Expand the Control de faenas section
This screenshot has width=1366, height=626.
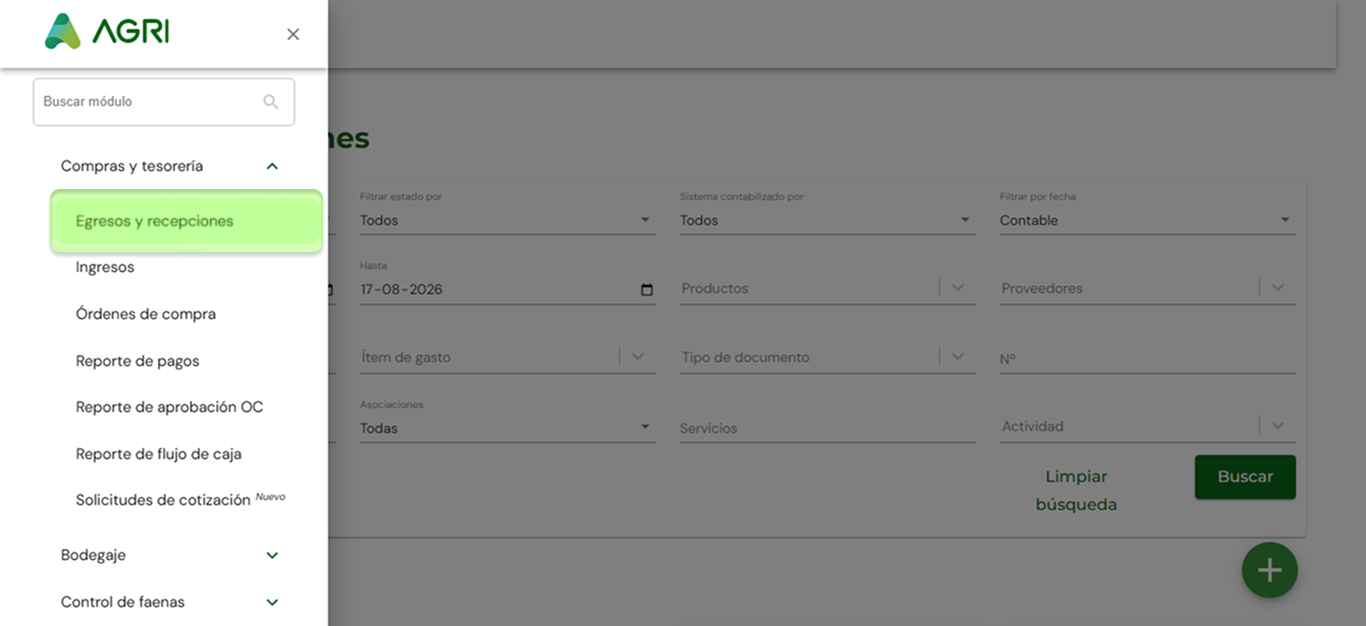pos(170,602)
